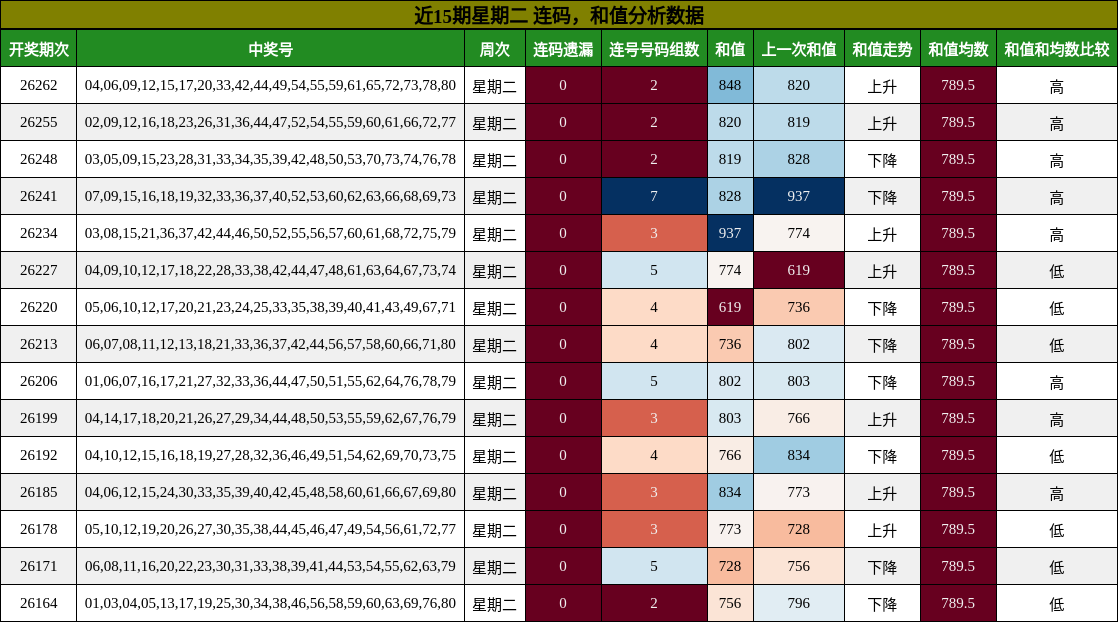Click 和值走势 下降 in row 26206
Screen dimensions: 1118x622
click(x=882, y=382)
